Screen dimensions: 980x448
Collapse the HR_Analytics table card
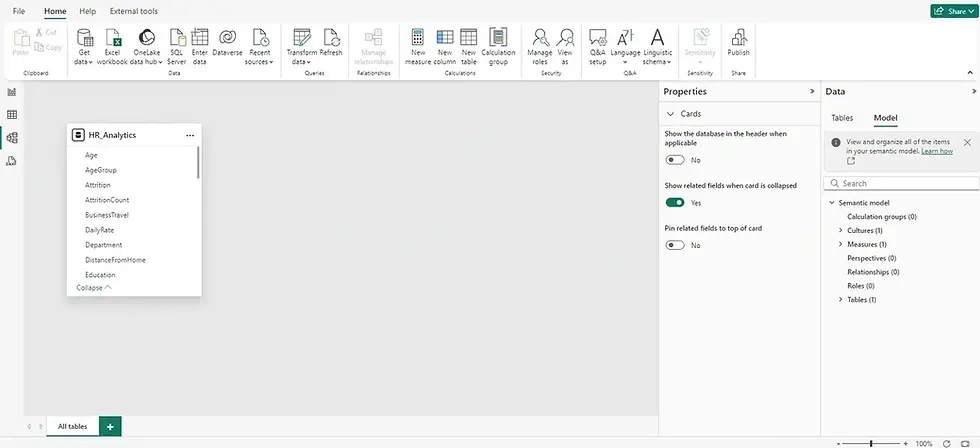point(94,287)
